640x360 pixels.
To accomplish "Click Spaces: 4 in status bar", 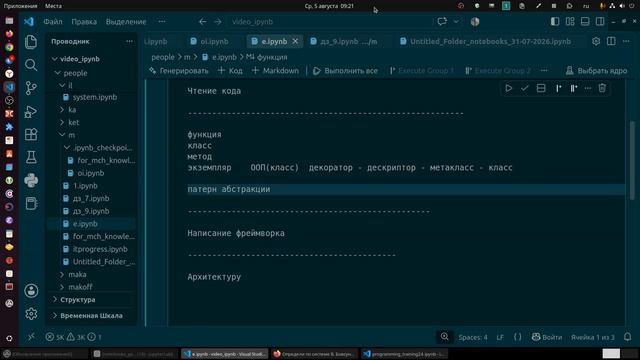I will (x=473, y=337).
